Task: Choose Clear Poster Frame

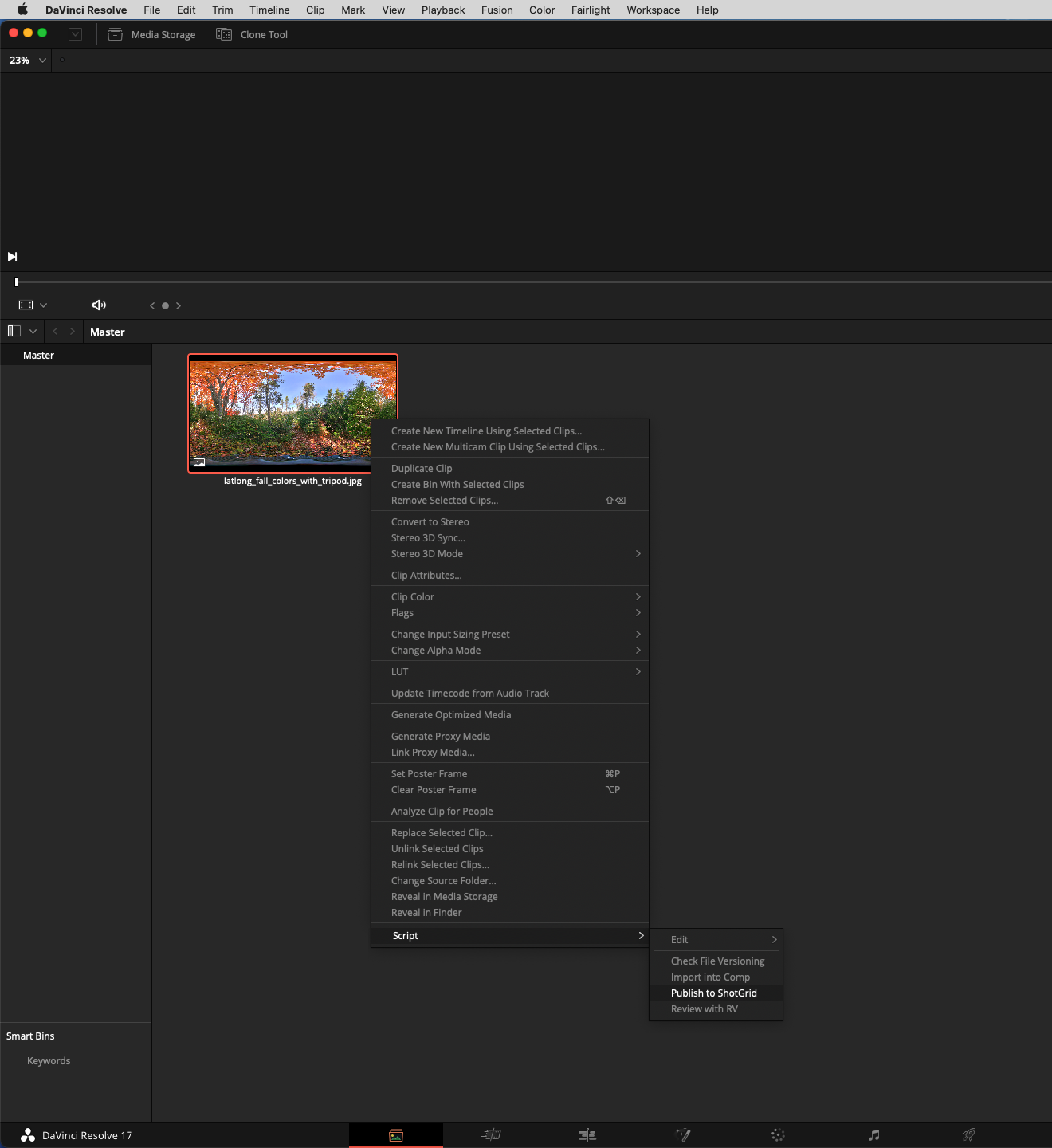Action: [x=510, y=790]
